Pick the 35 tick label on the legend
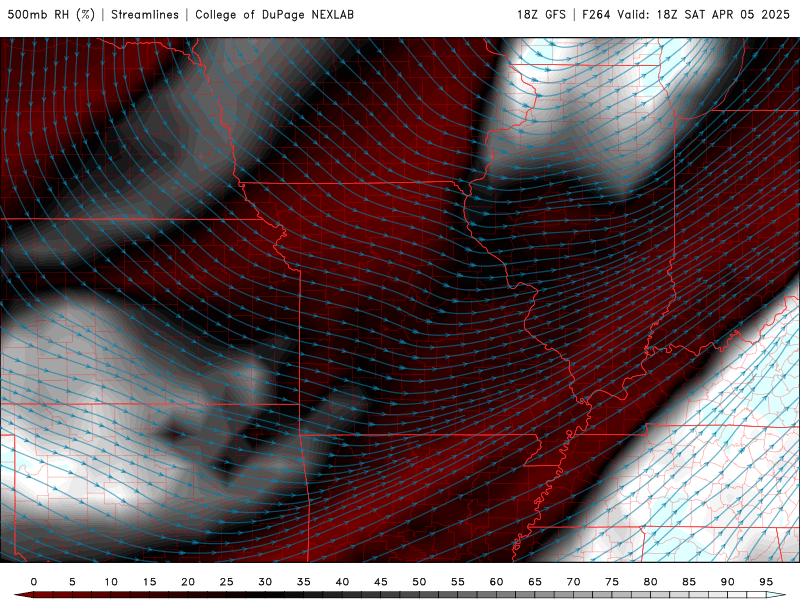Image resolution: width=800 pixels, height=600 pixels. [x=304, y=582]
